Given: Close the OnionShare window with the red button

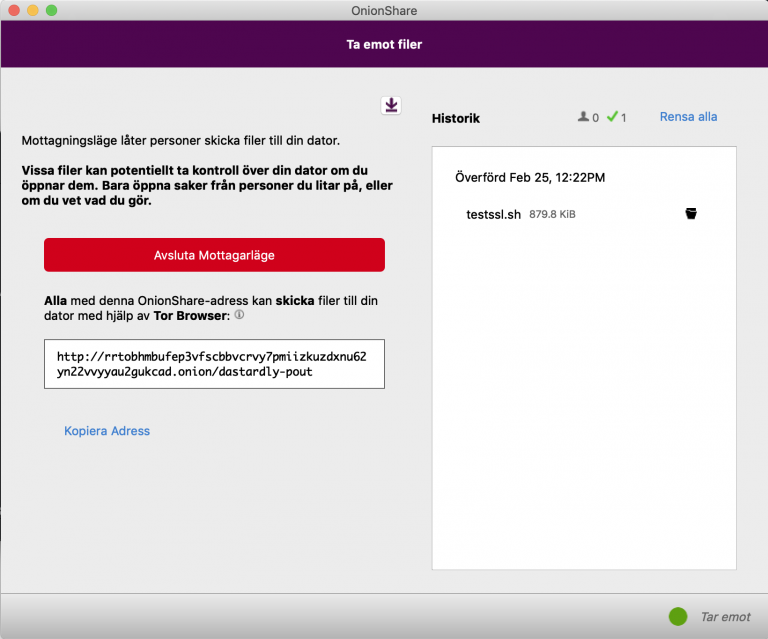Looking at the screenshot, I should click(x=13, y=10).
